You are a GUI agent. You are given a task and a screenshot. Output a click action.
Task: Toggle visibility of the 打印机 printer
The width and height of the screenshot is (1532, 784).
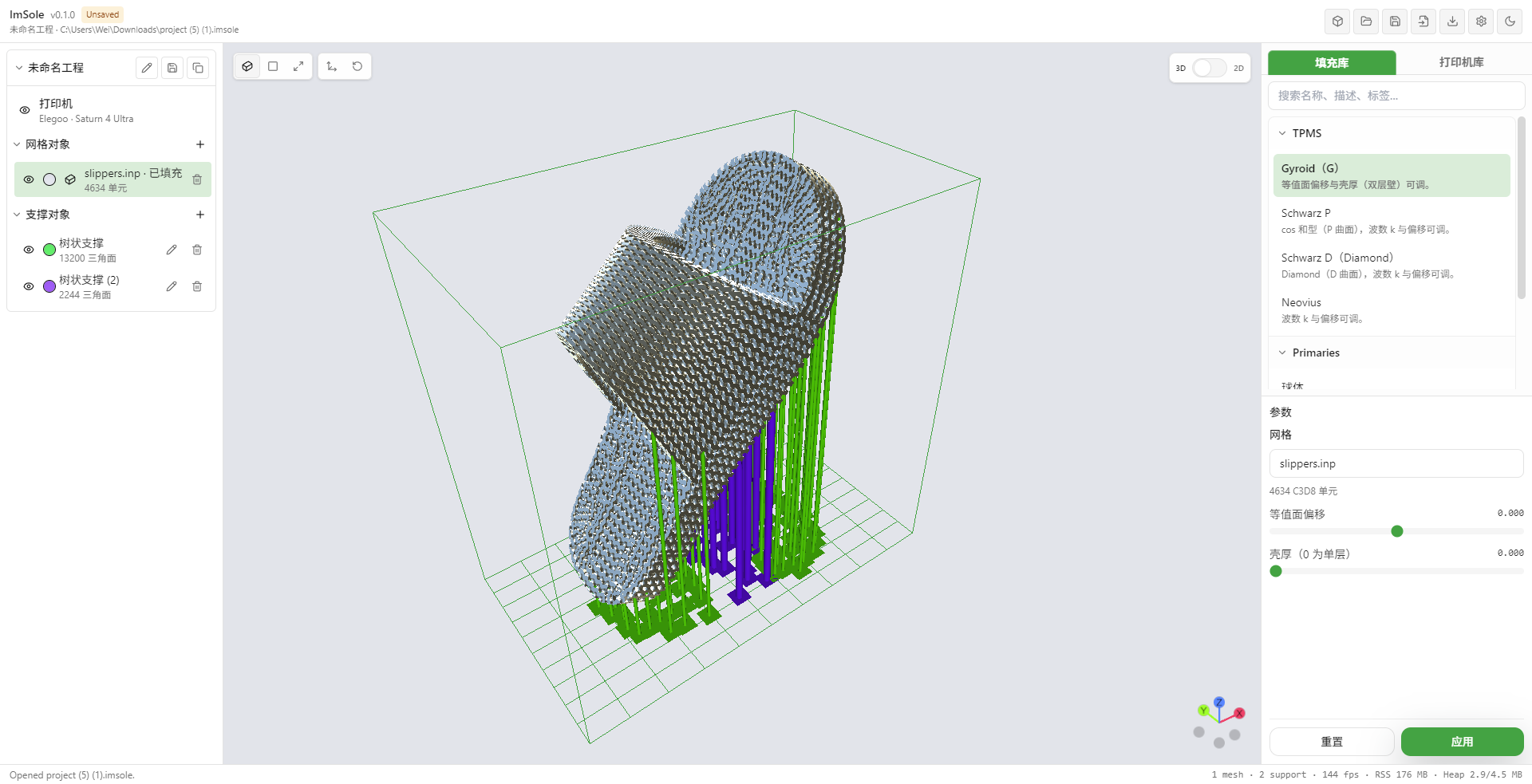25,110
